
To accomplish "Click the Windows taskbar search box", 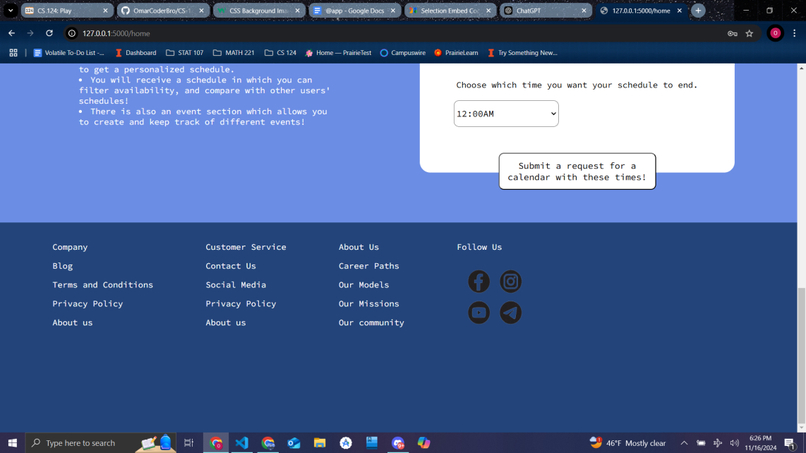I will click(100, 443).
